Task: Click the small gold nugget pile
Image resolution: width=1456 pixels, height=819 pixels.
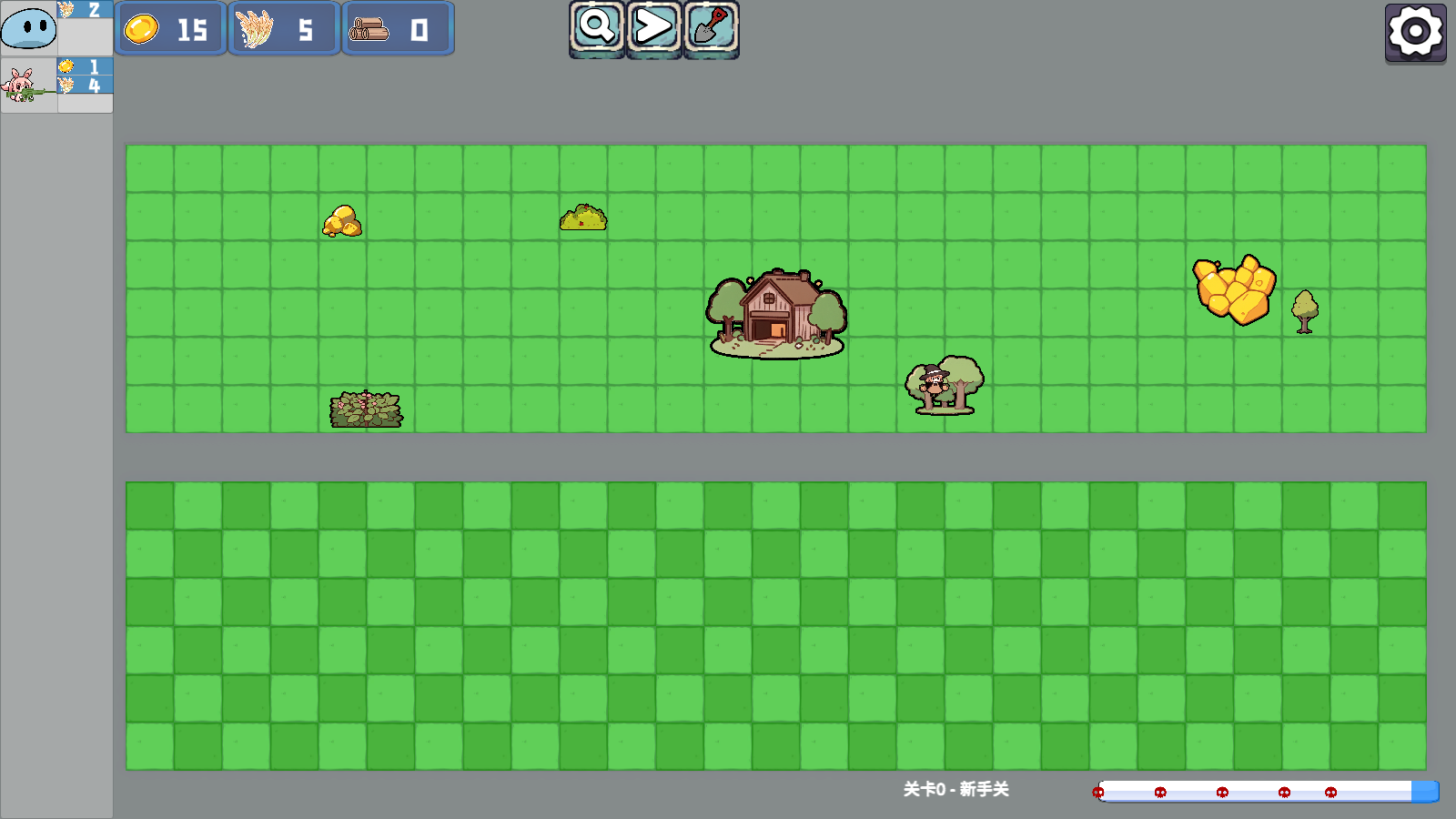Action: (x=342, y=221)
